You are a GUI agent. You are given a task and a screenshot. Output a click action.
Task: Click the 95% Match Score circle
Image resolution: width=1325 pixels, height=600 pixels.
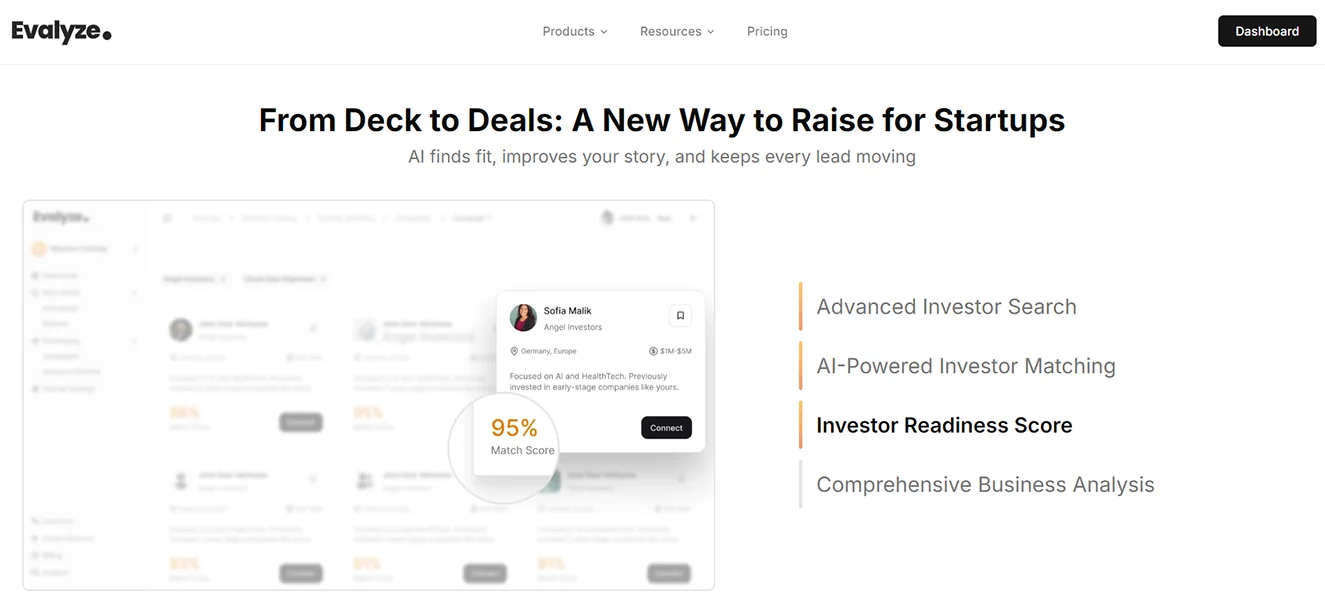503,448
